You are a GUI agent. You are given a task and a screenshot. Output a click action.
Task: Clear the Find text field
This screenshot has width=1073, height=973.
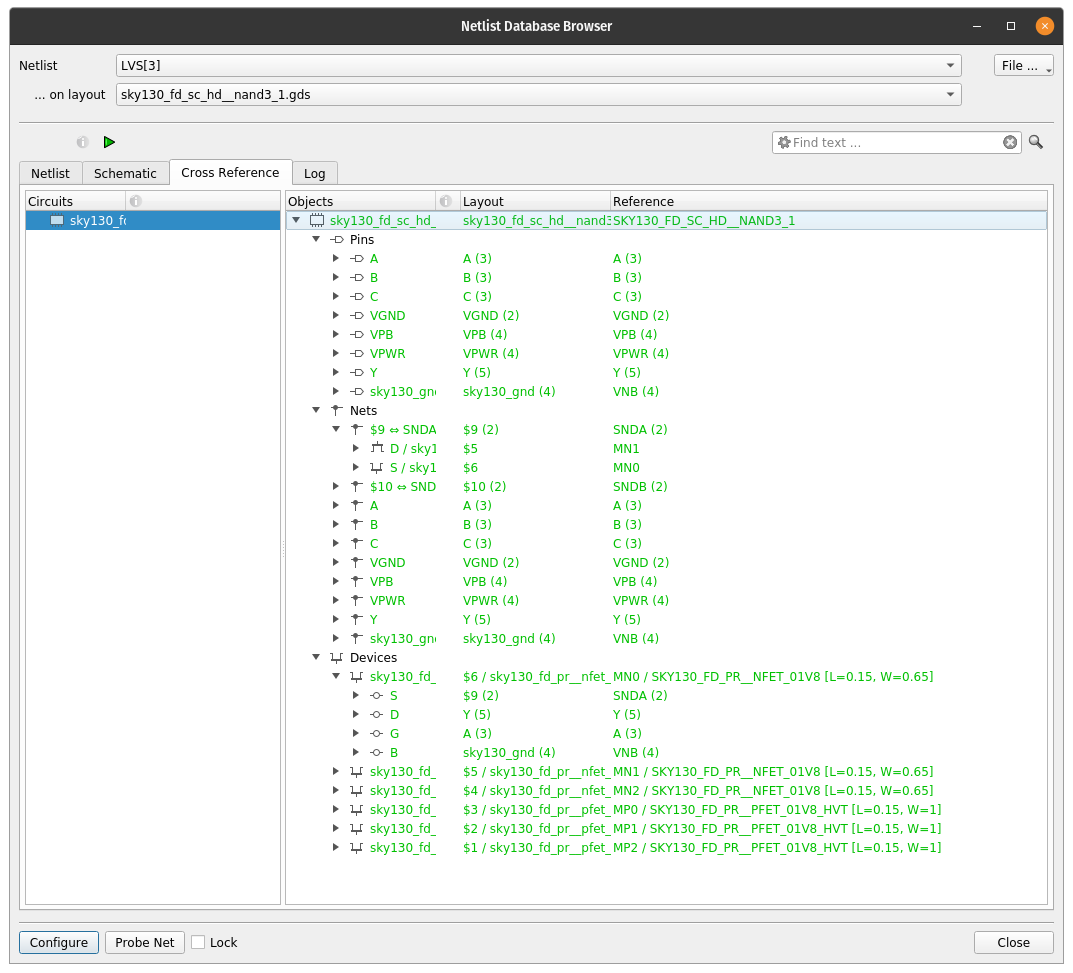click(x=1010, y=142)
